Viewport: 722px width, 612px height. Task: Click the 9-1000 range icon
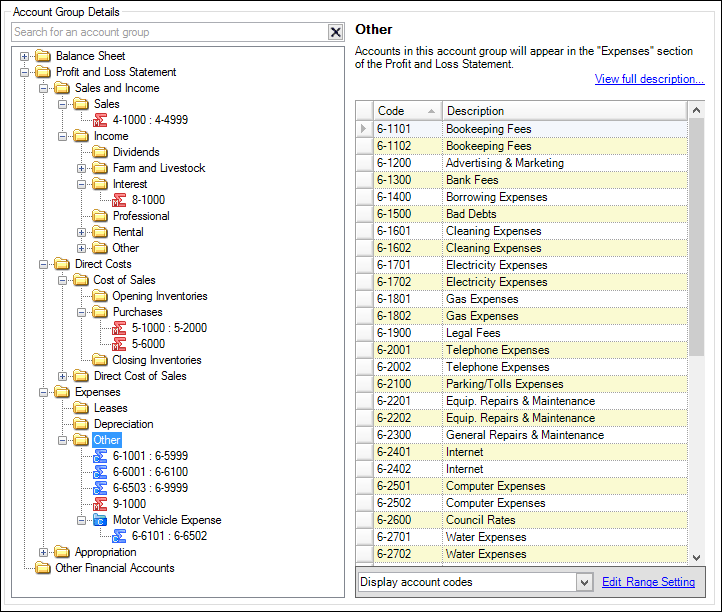(100, 504)
